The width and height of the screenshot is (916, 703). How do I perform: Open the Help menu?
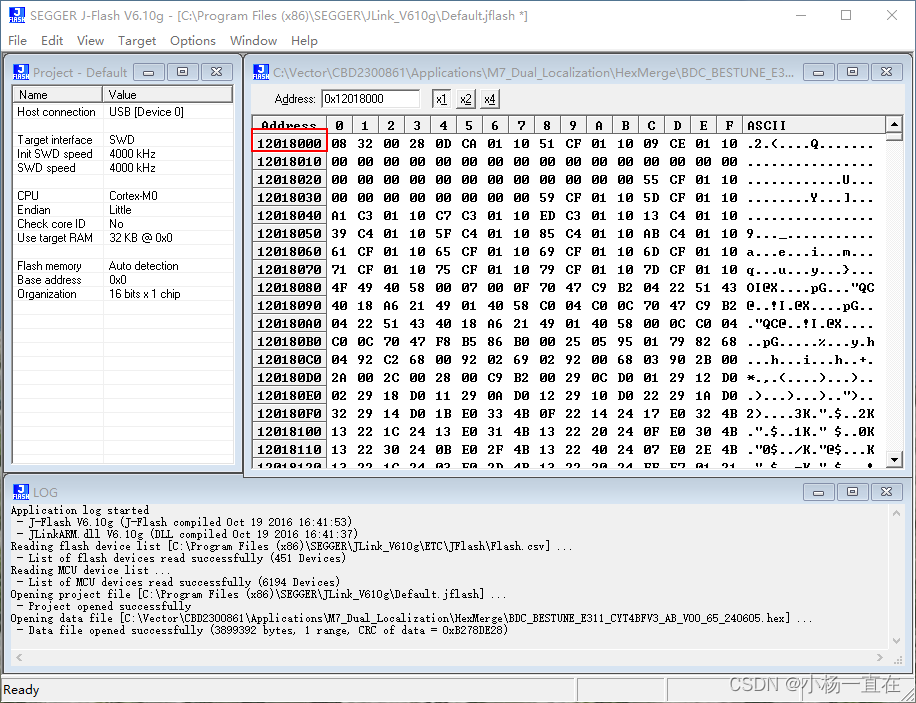[x=303, y=41]
